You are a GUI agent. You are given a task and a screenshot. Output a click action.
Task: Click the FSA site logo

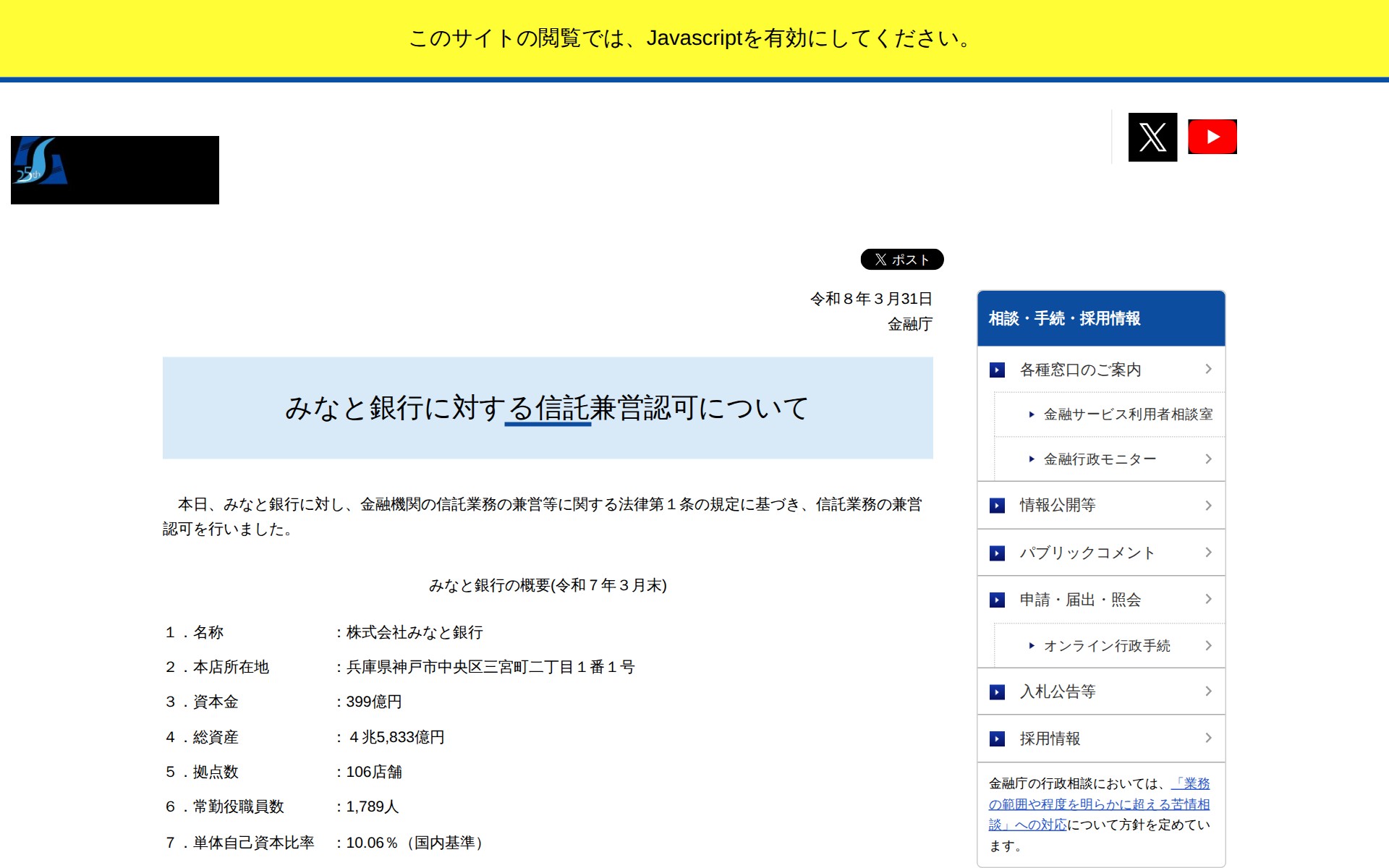[x=114, y=170]
